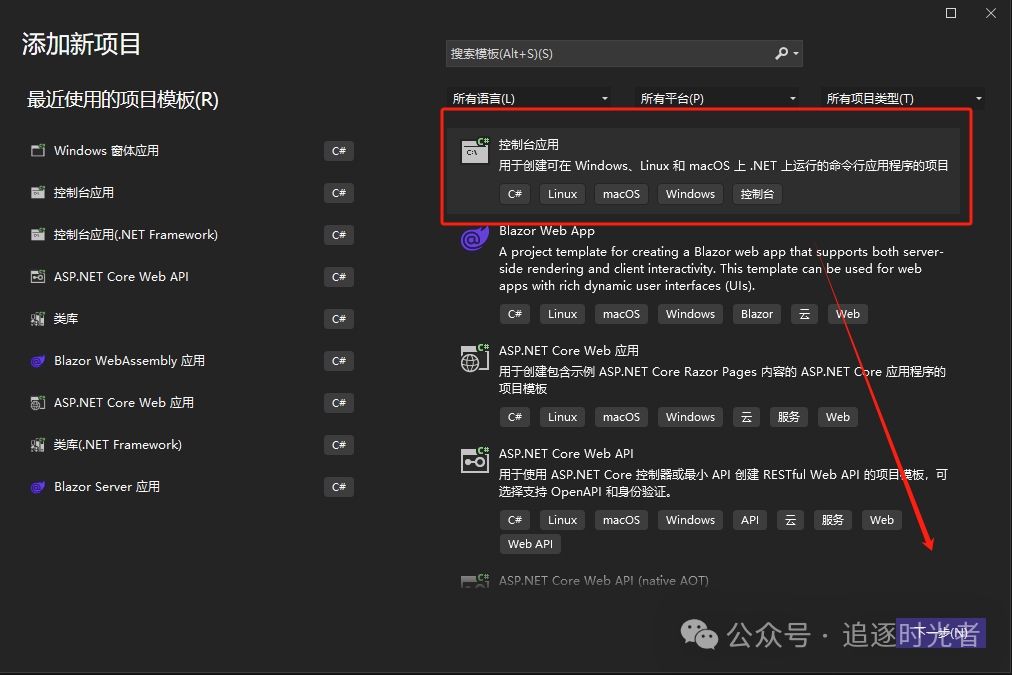1012x675 pixels.
Task: Select the ASP.NET Core Web 应用 globe icon
Action: coord(474,358)
